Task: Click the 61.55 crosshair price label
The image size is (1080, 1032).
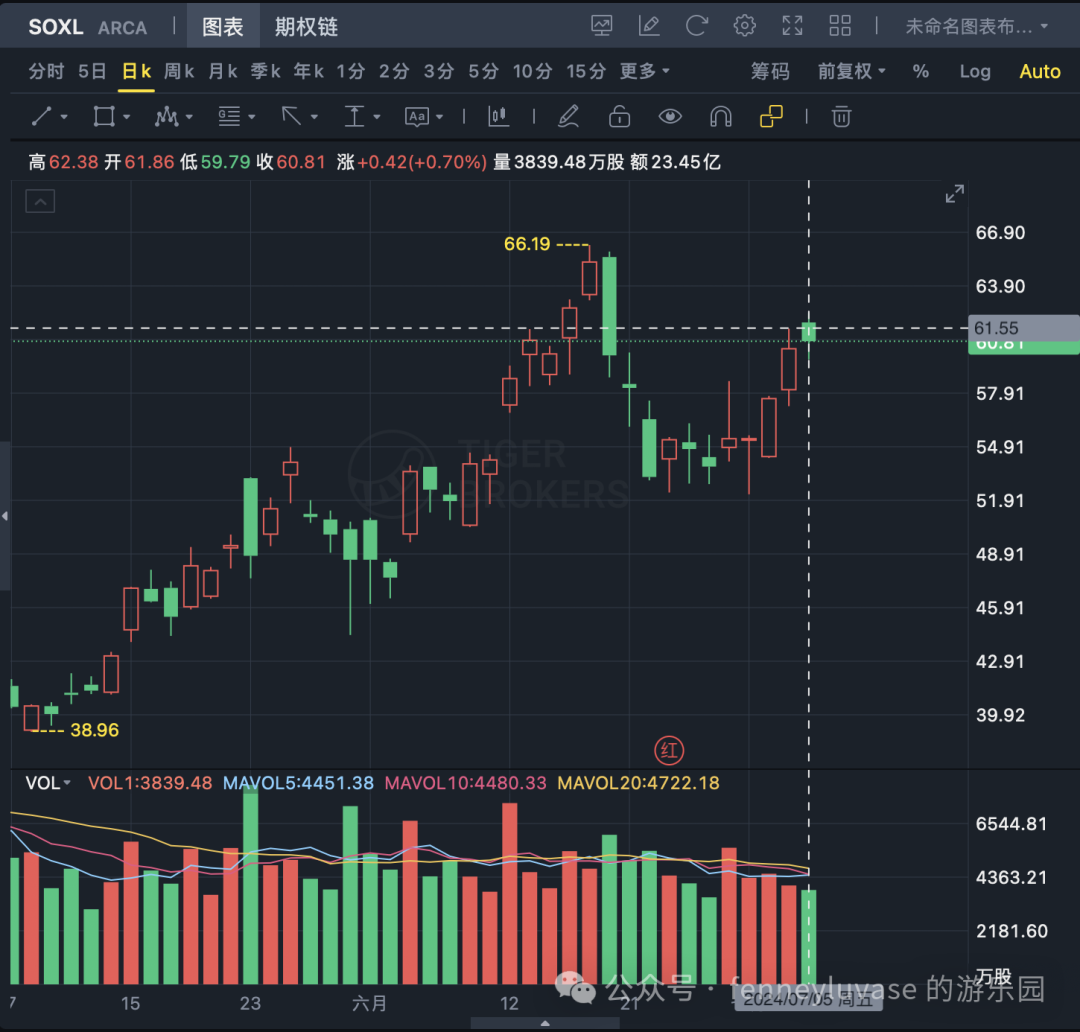Action: coord(1024,328)
